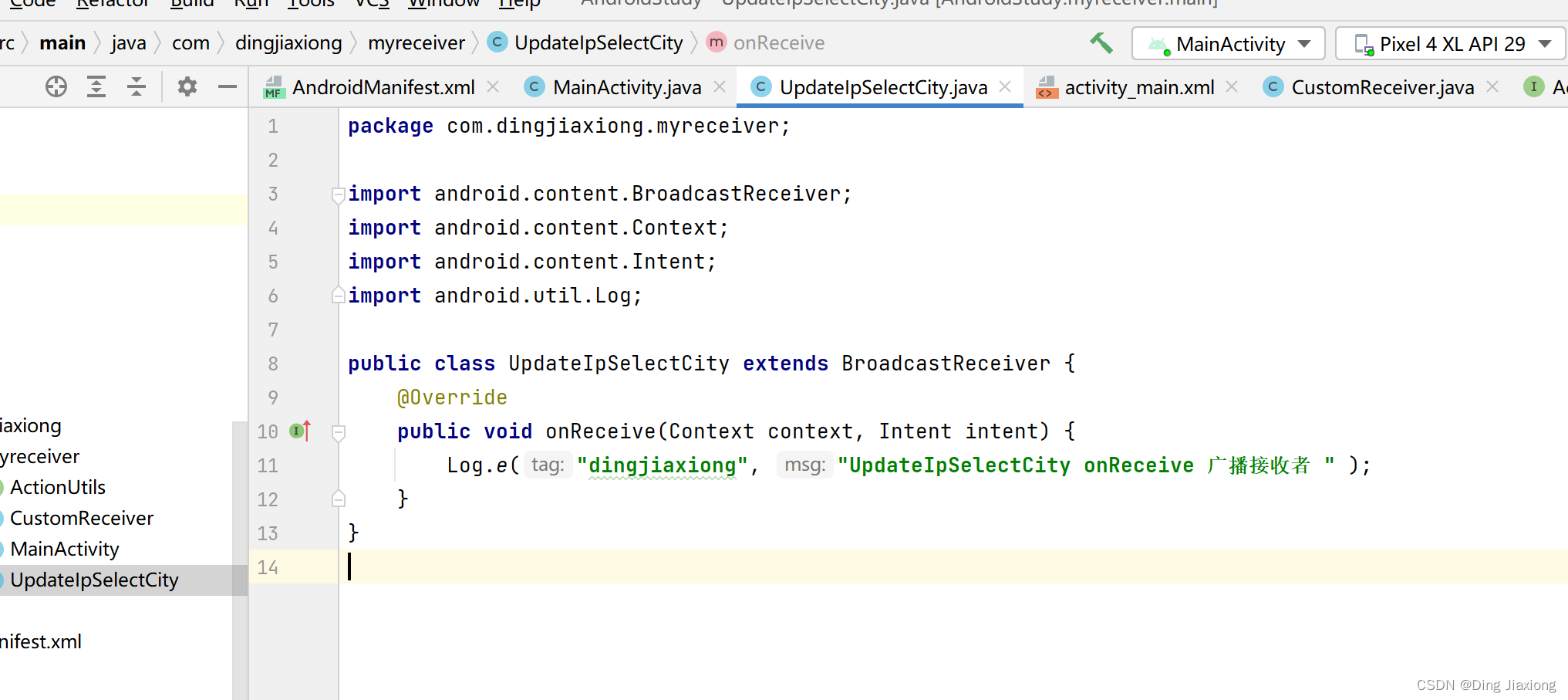Switch to the activity_main.xml tab
Screen dimensions: 1568x700
pos(1139,87)
